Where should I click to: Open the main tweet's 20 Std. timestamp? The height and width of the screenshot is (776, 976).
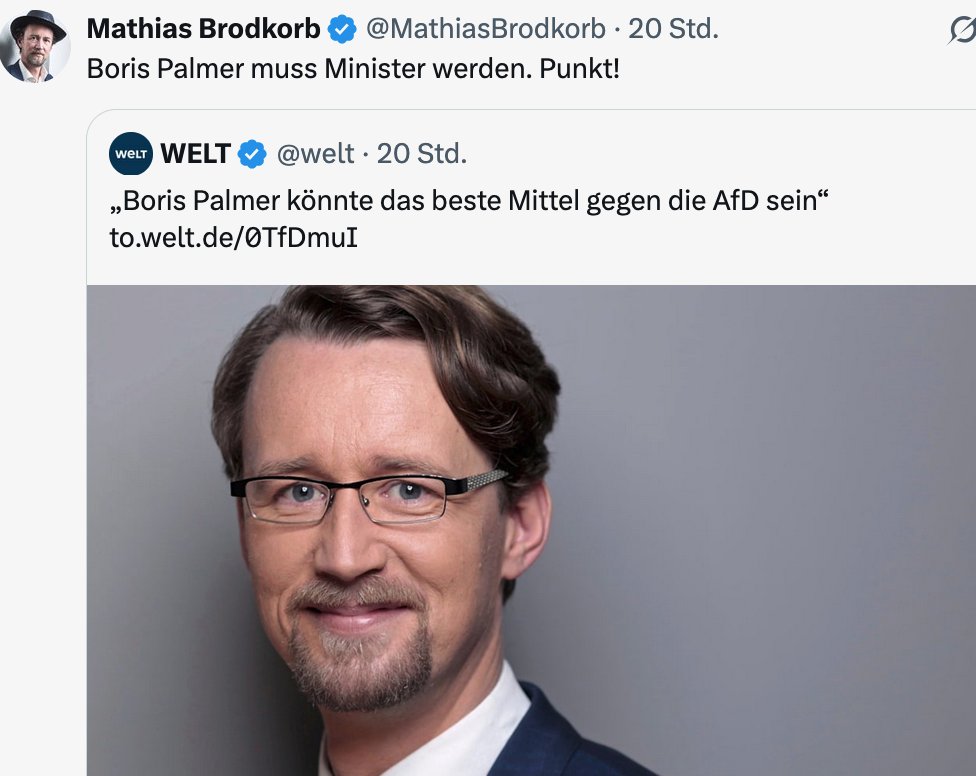pyautogui.click(x=673, y=29)
